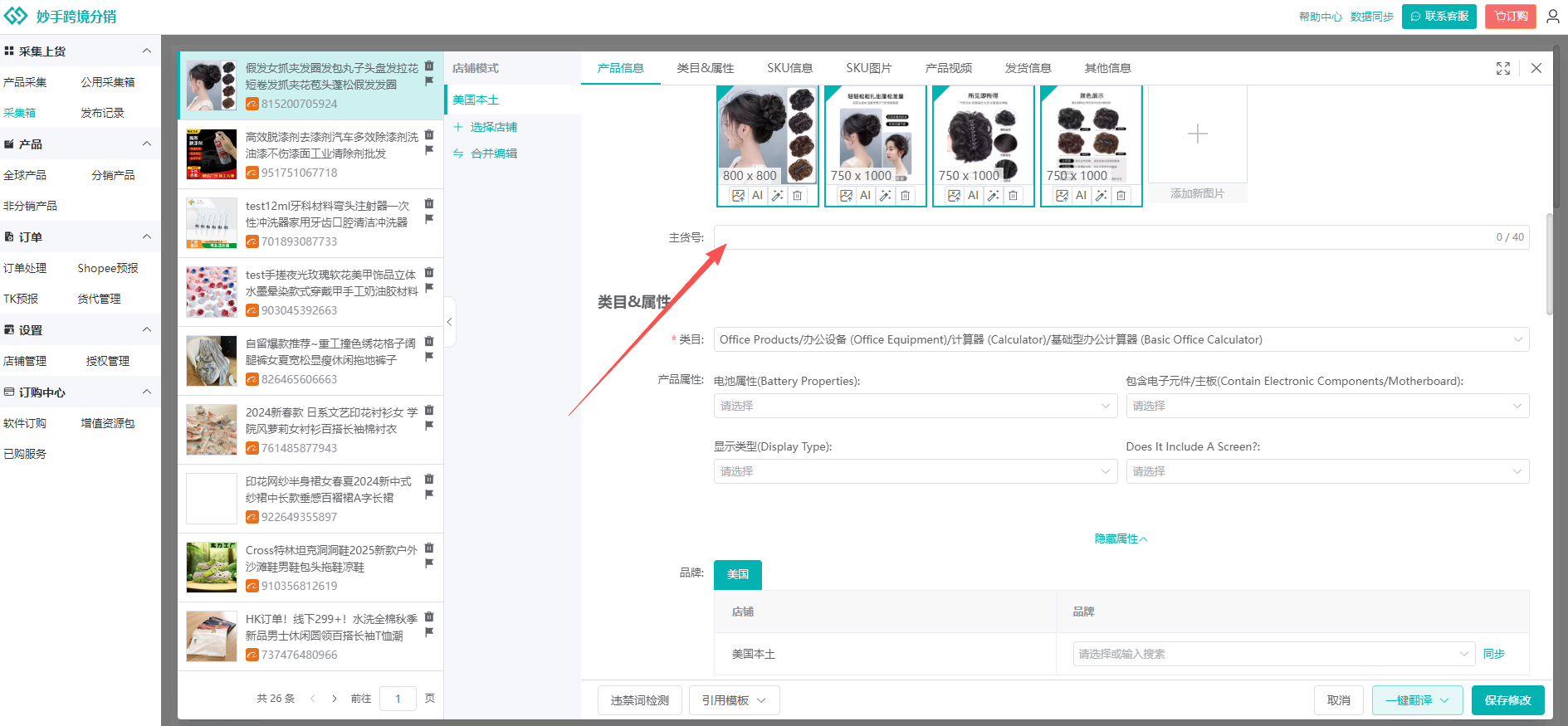Select the 美国 brand tab
This screenshot has width=1568, height=726.
pyautogui.click(x=738, y=574)
